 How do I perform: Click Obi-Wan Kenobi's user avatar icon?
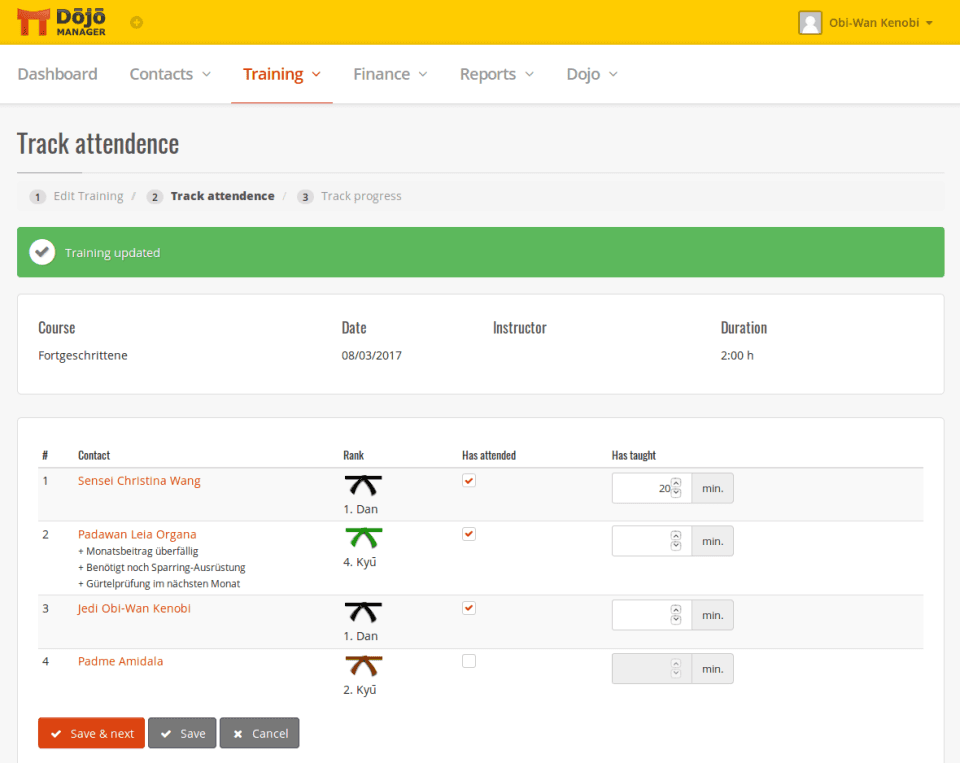click(x=810, y=23)
